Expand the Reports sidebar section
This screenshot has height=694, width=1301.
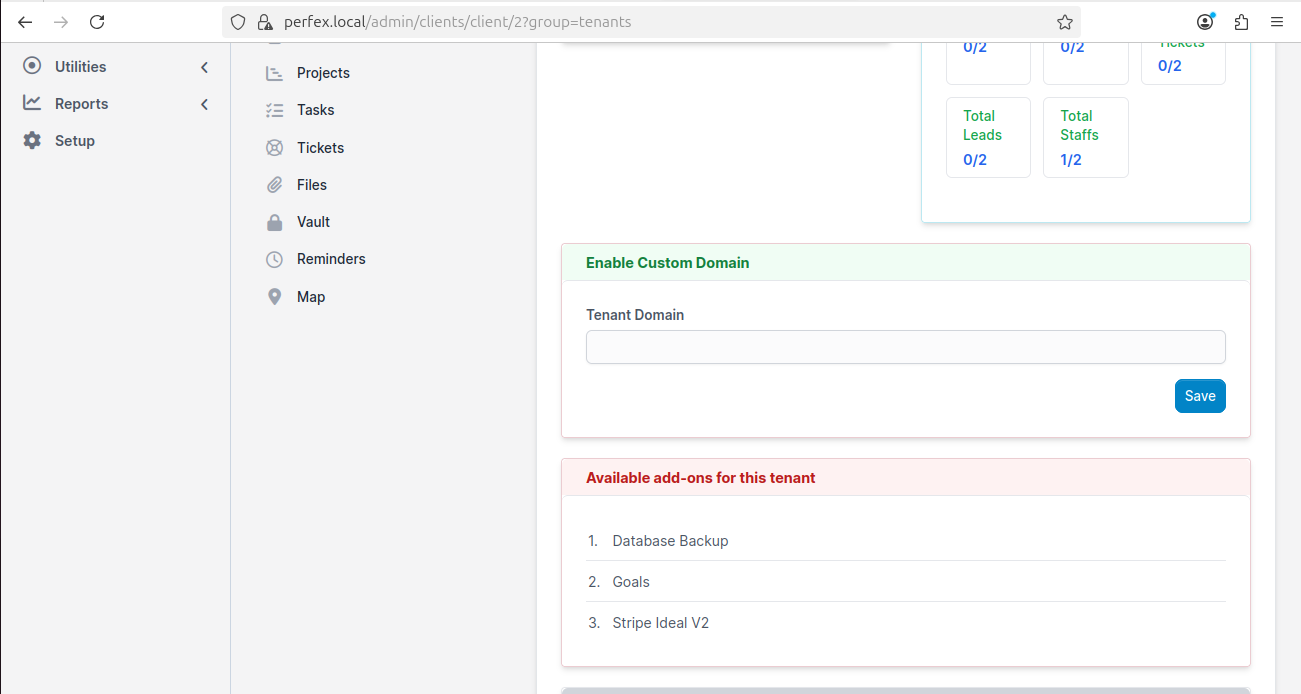point(204,103)
